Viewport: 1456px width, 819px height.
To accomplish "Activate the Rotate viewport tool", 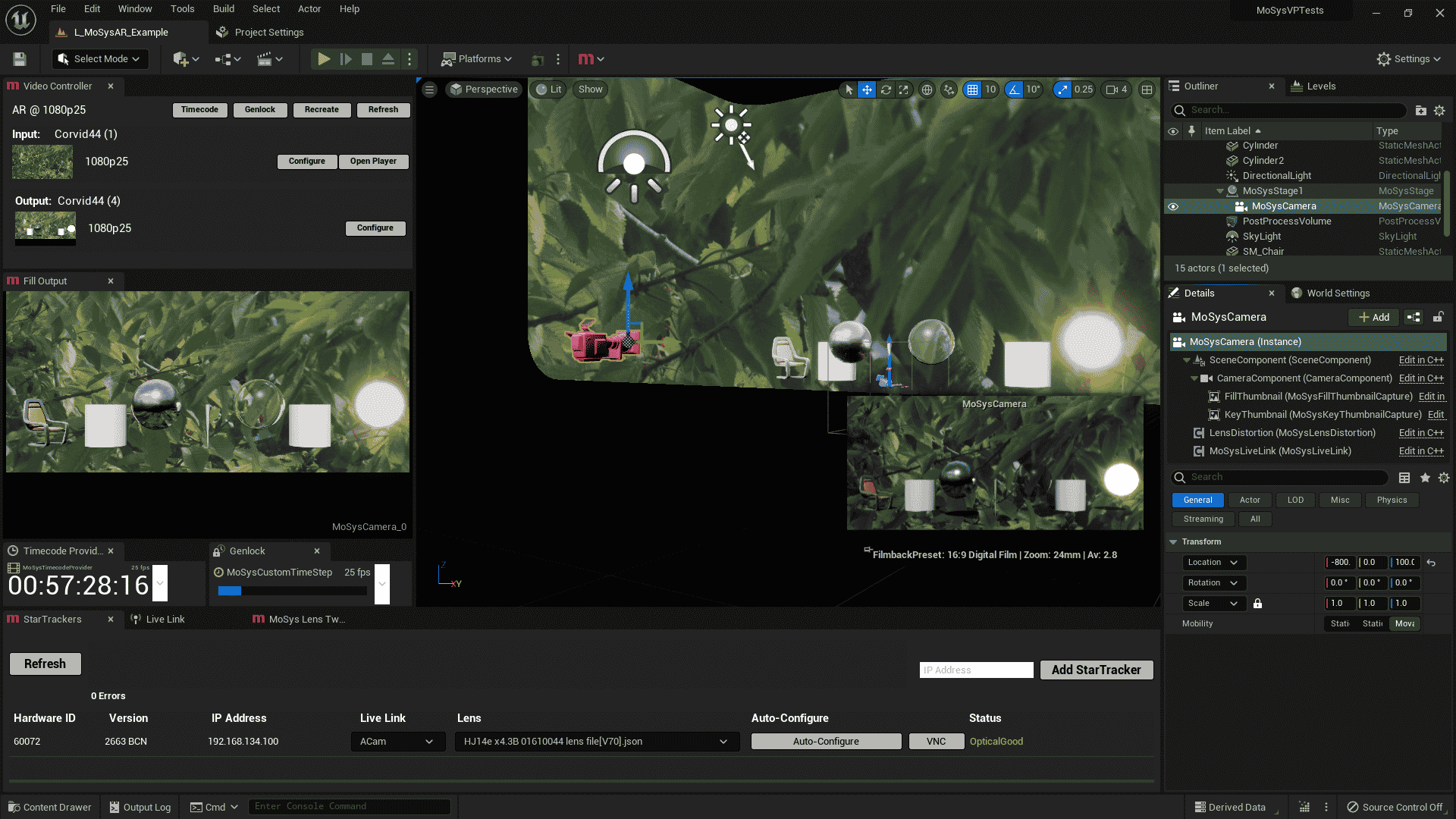I will (x=886, y=89).
